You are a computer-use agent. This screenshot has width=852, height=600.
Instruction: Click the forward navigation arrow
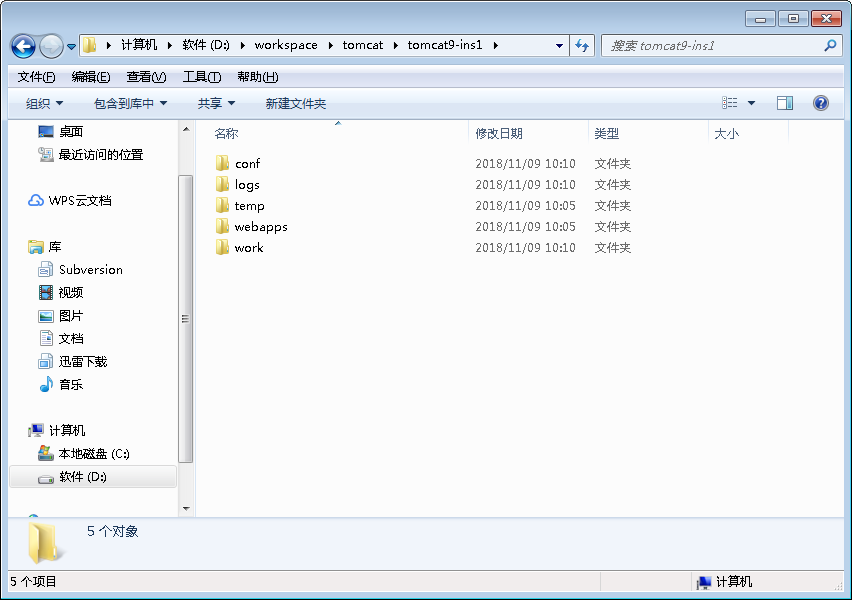pos(48,44)
